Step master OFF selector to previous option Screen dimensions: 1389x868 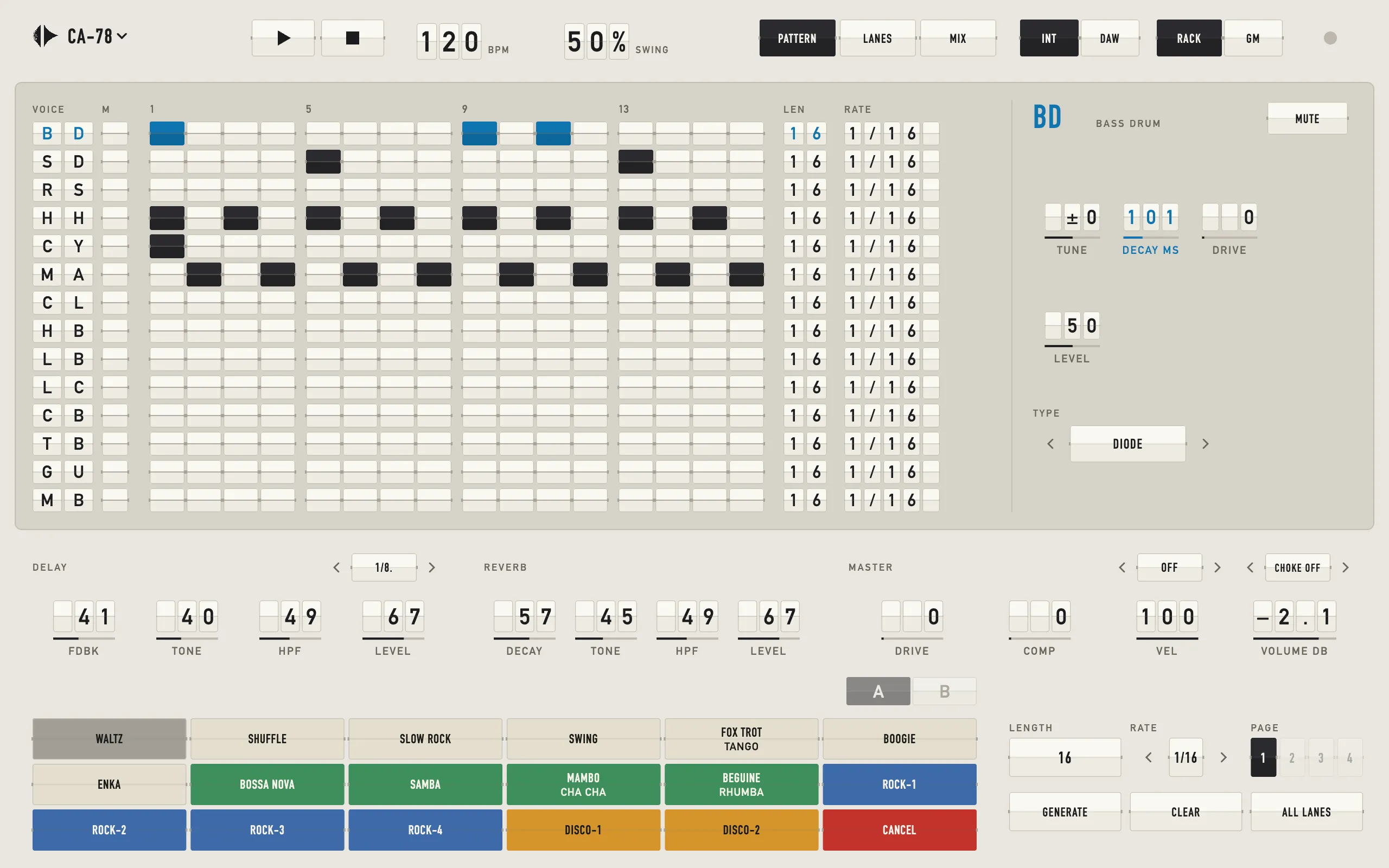[x=1122, y=567]
